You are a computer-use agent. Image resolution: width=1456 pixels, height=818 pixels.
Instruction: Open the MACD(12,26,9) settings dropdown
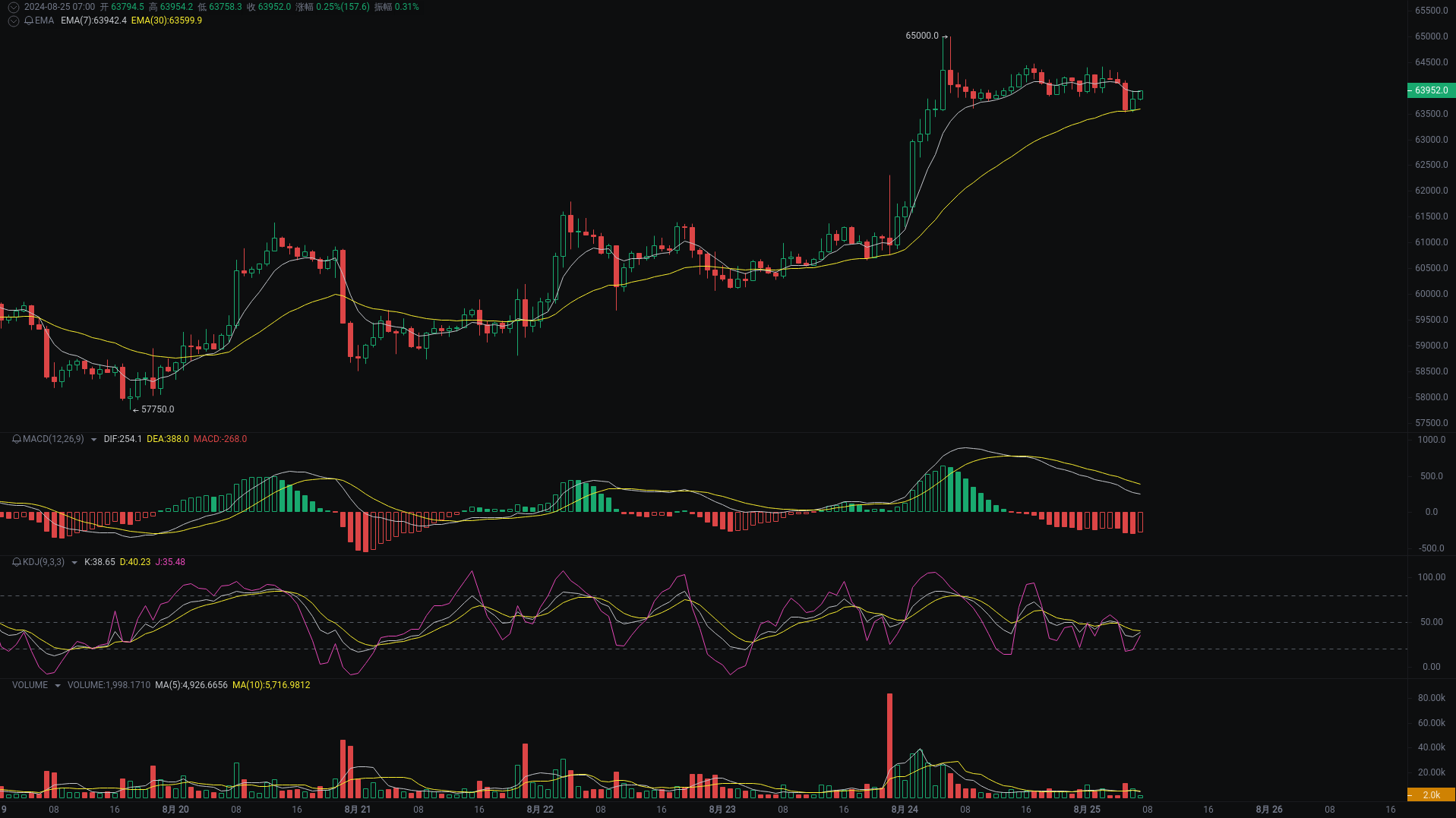tap(94, 439)
